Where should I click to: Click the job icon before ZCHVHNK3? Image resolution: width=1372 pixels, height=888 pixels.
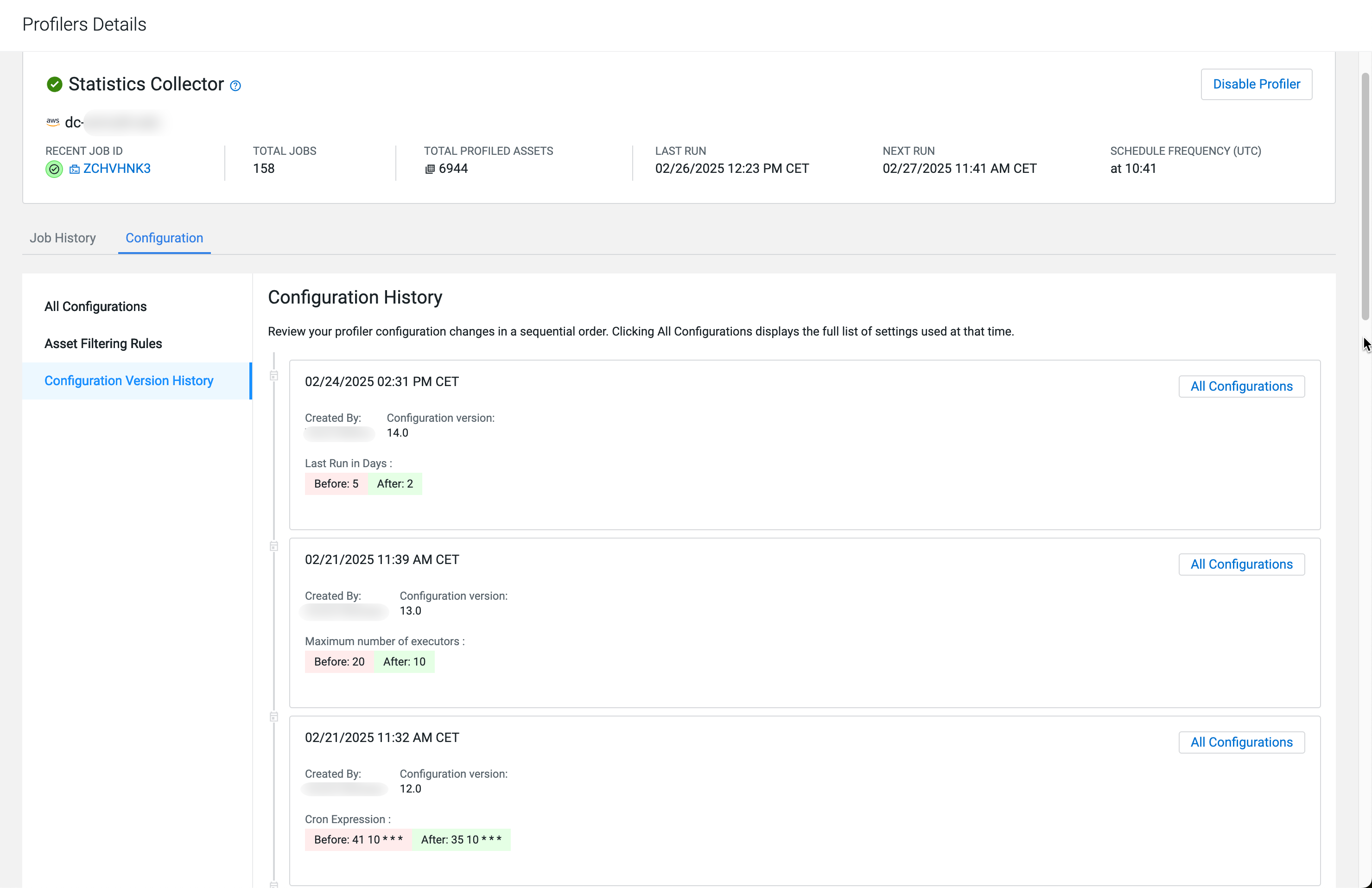tap(74, 169)
